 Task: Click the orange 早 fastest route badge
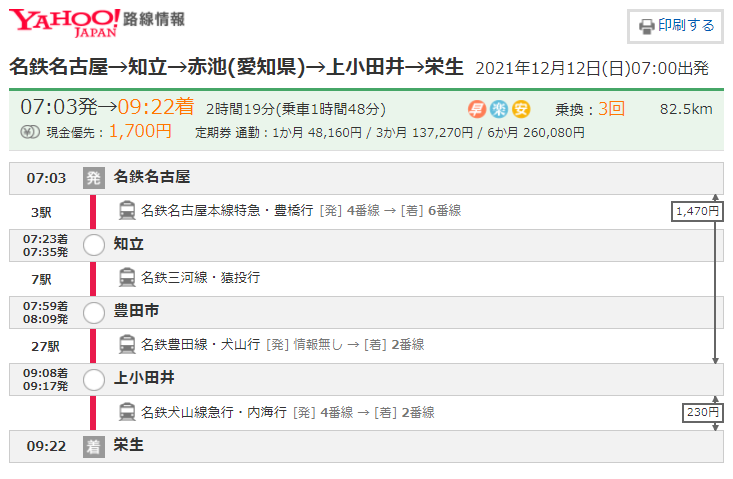(477, 110)
